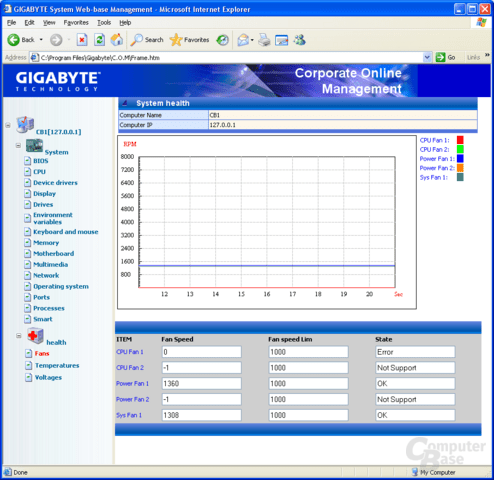Open the Motherboard tree entry

(54, 254)
